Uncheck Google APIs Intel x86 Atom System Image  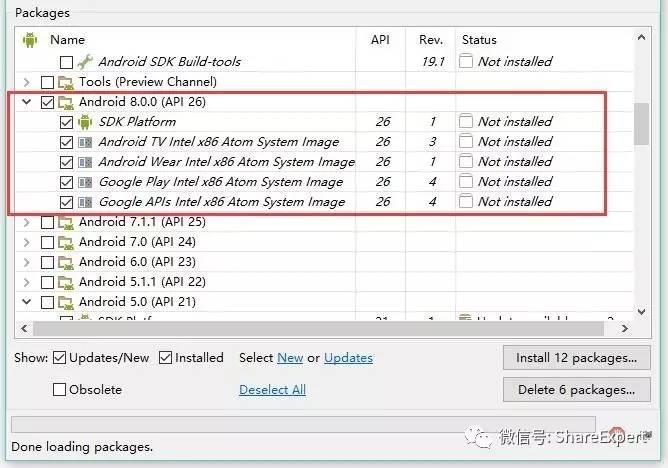[x=66, y=202]
